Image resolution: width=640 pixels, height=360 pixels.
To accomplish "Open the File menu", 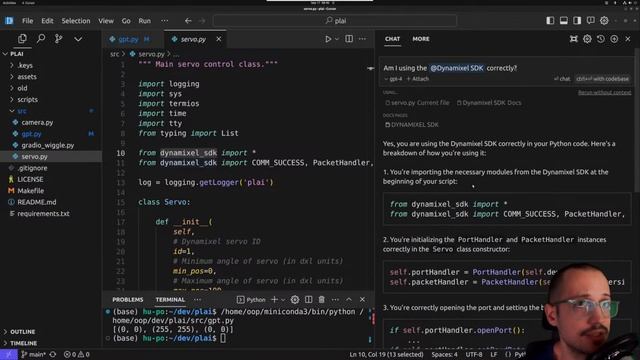I will (28, 20).
